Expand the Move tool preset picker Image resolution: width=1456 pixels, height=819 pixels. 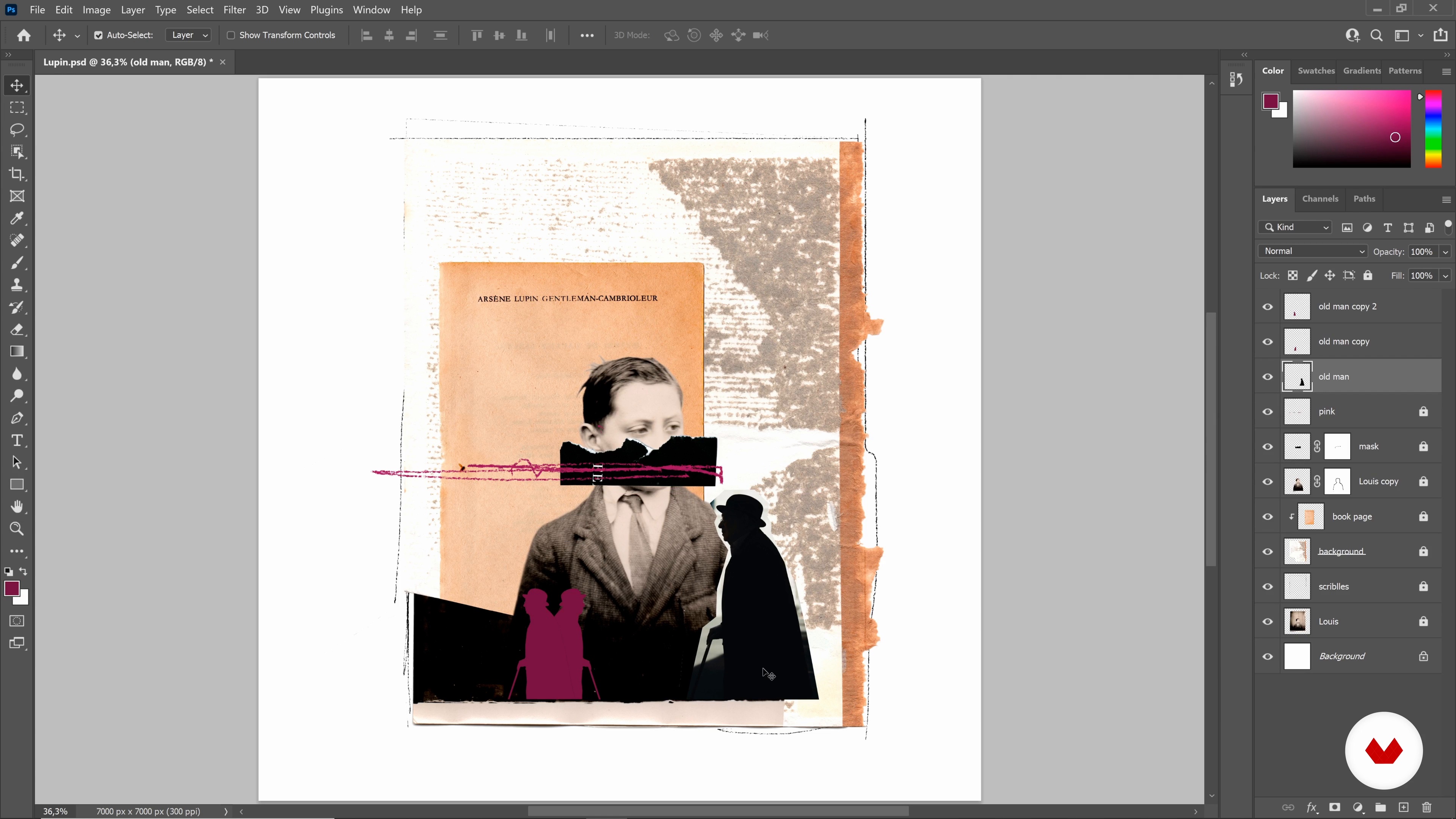pos(77,36)
